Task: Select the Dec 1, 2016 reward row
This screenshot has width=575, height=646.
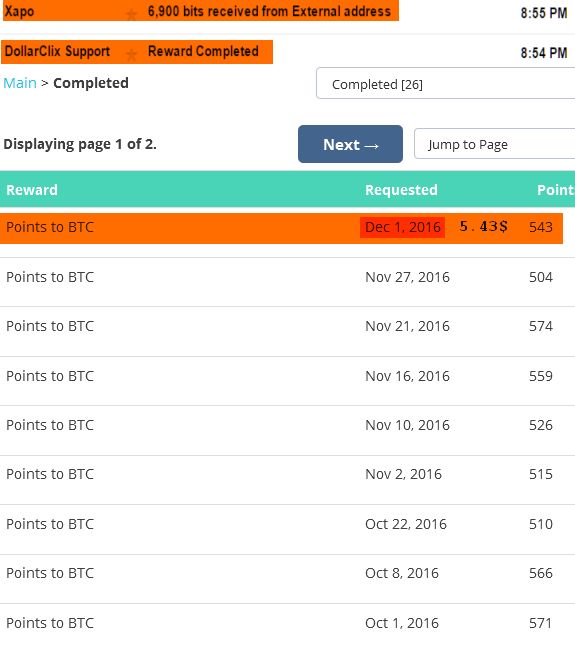Action: pyautogui.click(x=281, y=228)
